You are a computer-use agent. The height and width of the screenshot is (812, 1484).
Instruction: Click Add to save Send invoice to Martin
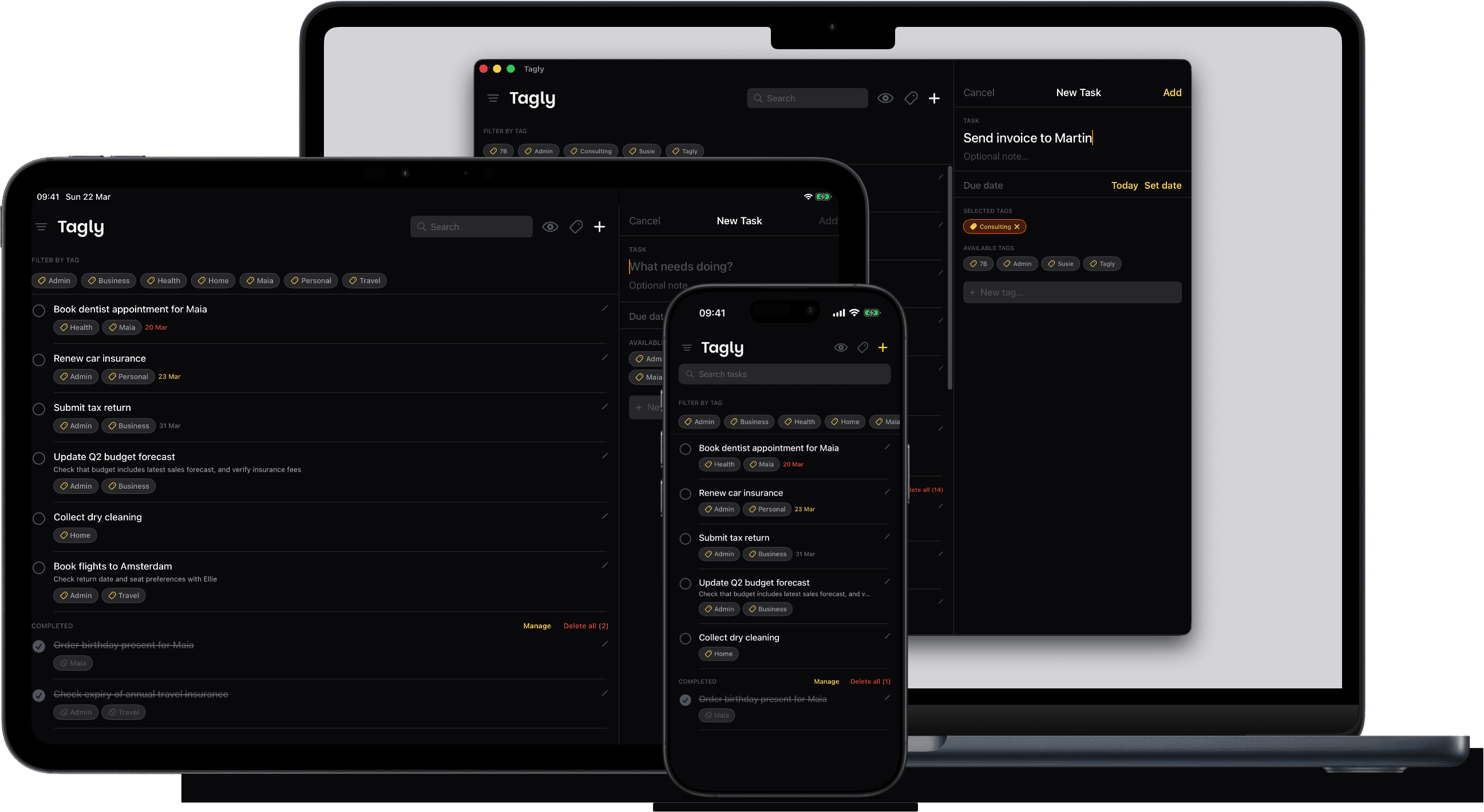click(1172, 92)
